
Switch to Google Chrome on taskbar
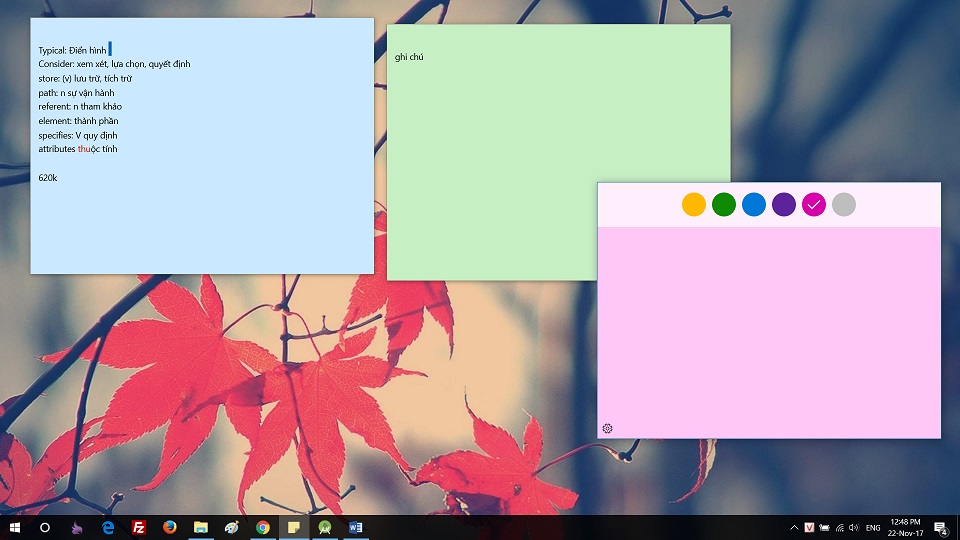(x=263, y=527)
